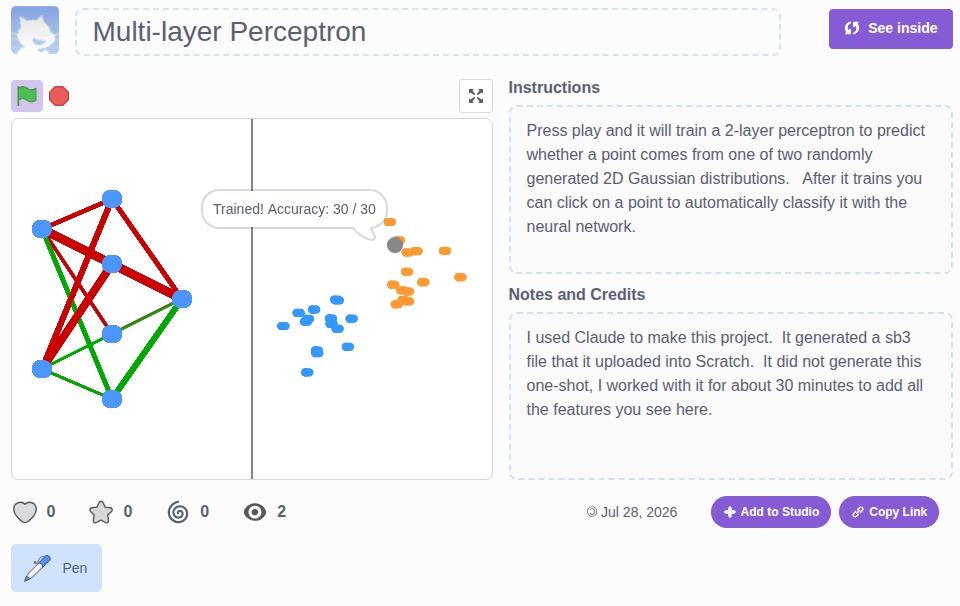Love this project with heart icon
This screenshot has width=960, height=606.
point(25,512)
